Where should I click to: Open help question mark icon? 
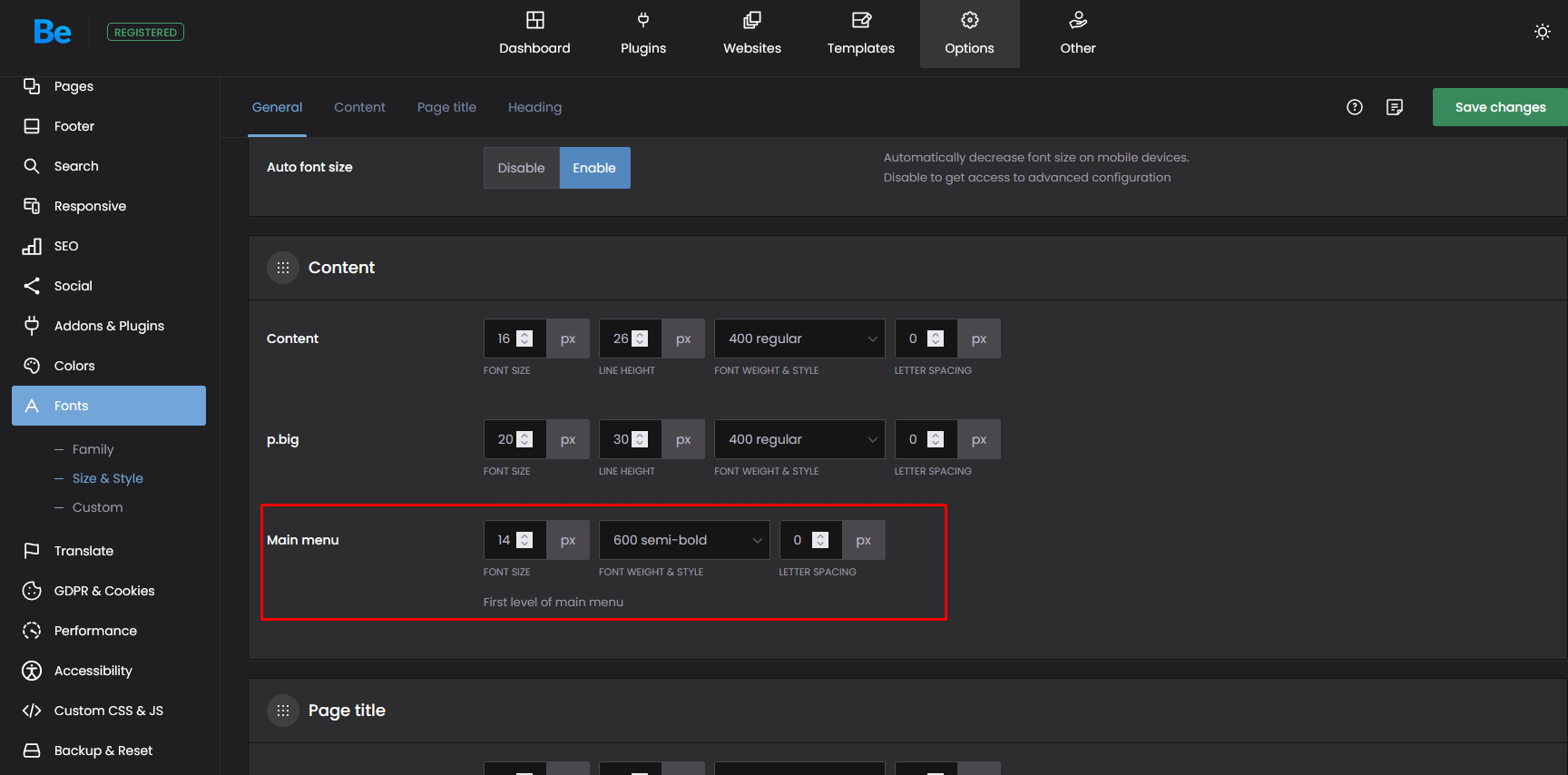1355,107
